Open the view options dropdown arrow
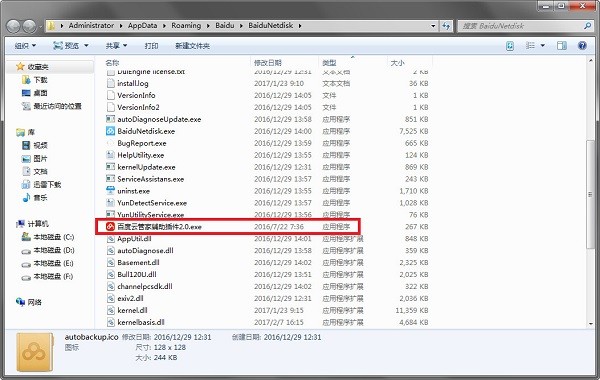The image size is (600, 380). [543, 46]
